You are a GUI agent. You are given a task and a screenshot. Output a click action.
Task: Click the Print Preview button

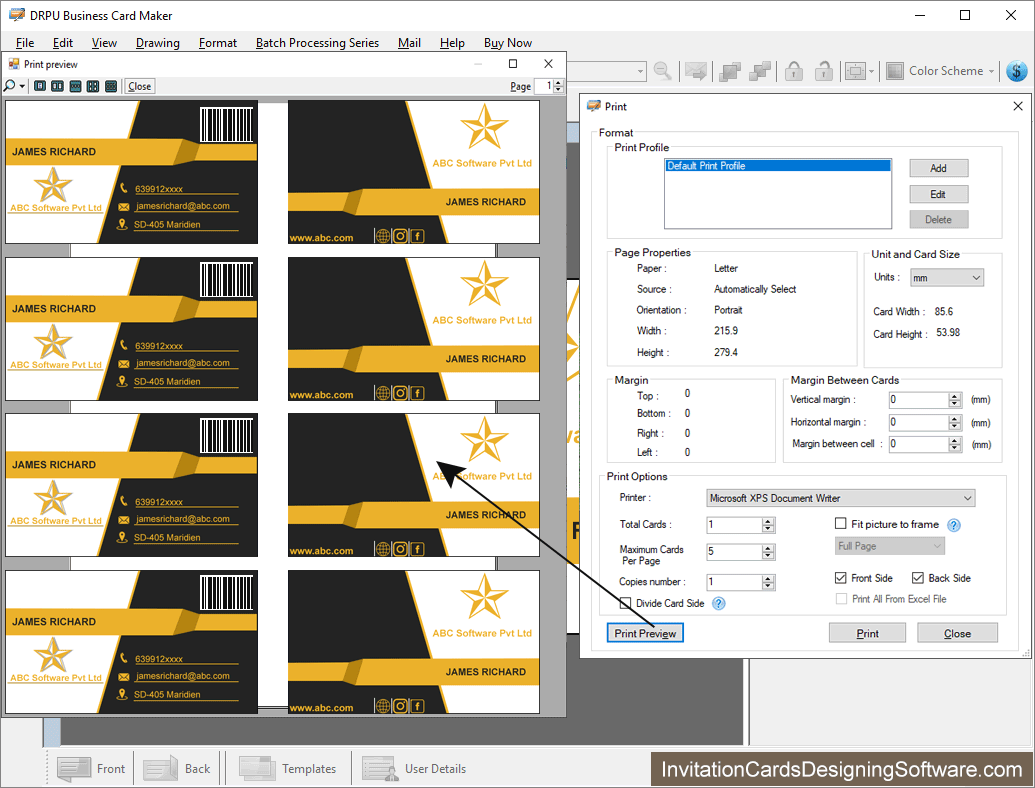click(x=645, y=634)
